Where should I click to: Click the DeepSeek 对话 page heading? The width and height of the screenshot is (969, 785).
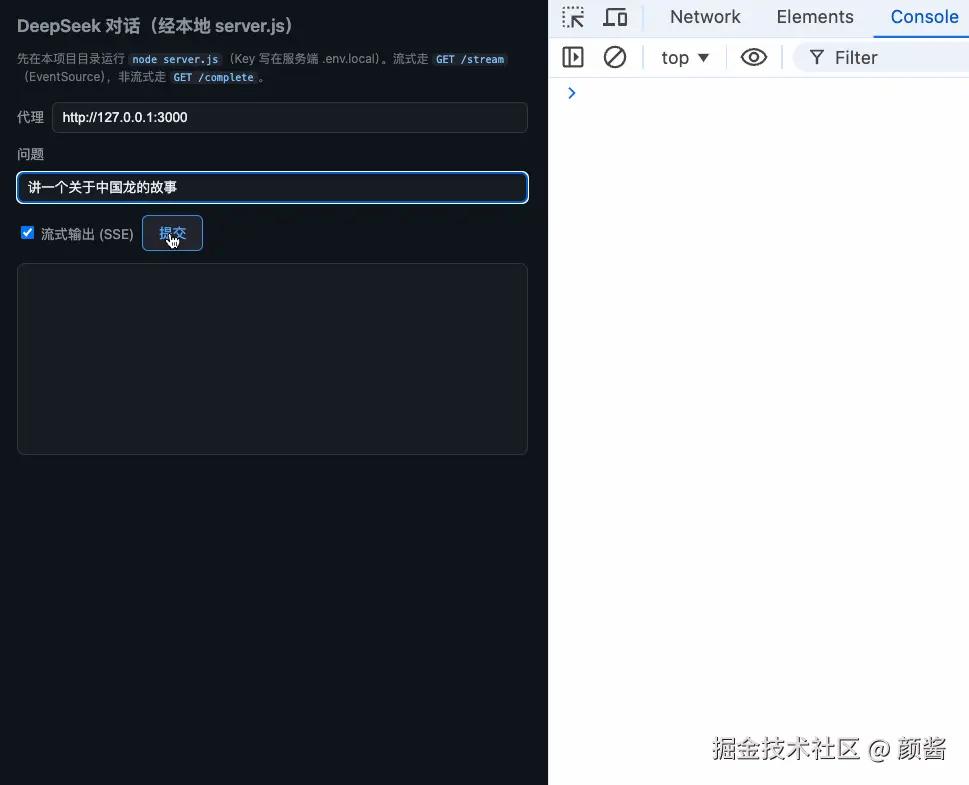[155, 26]
